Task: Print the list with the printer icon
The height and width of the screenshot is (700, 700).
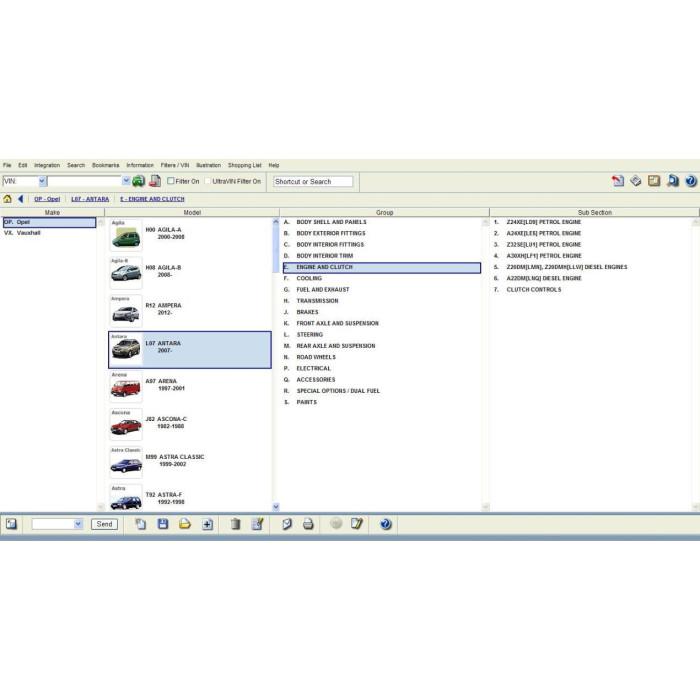Action: pos(308,524)
